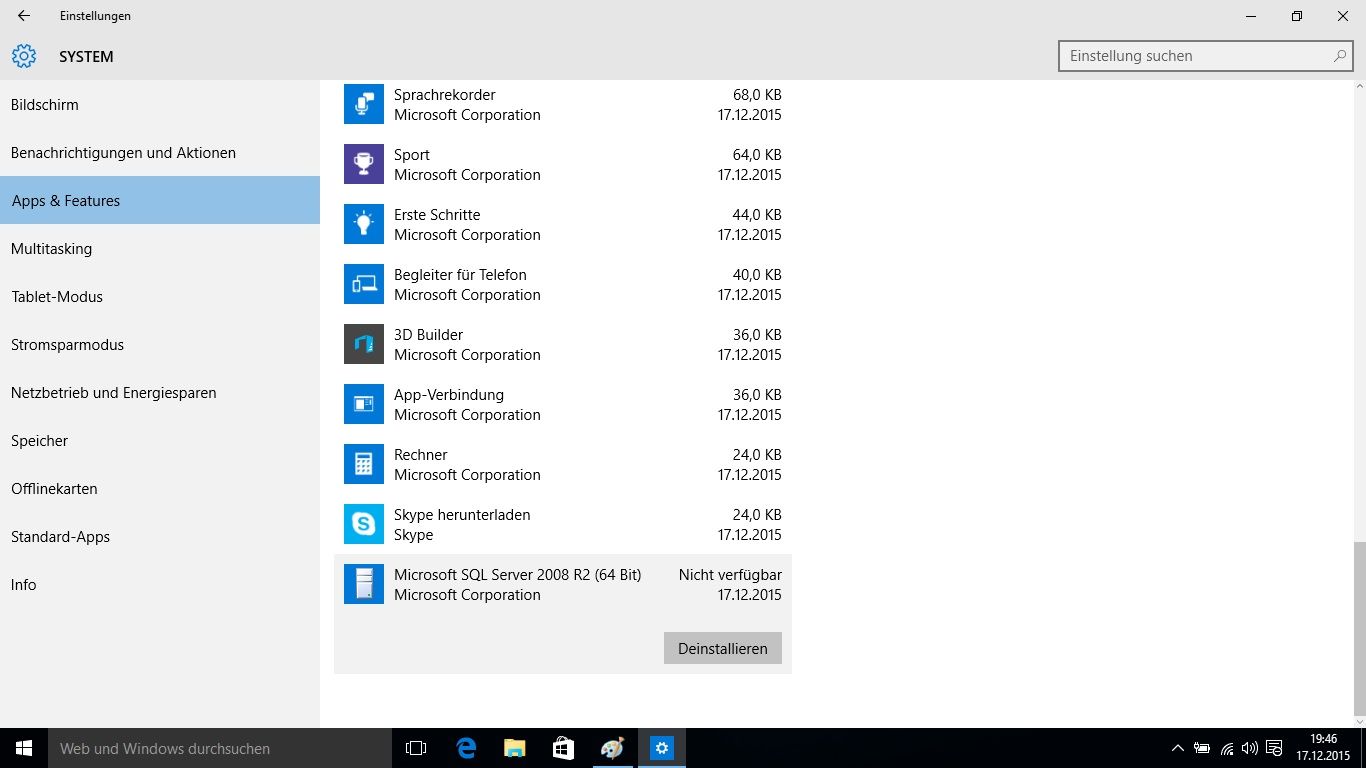Click the SYSTEM heading text

click(86, 57)
